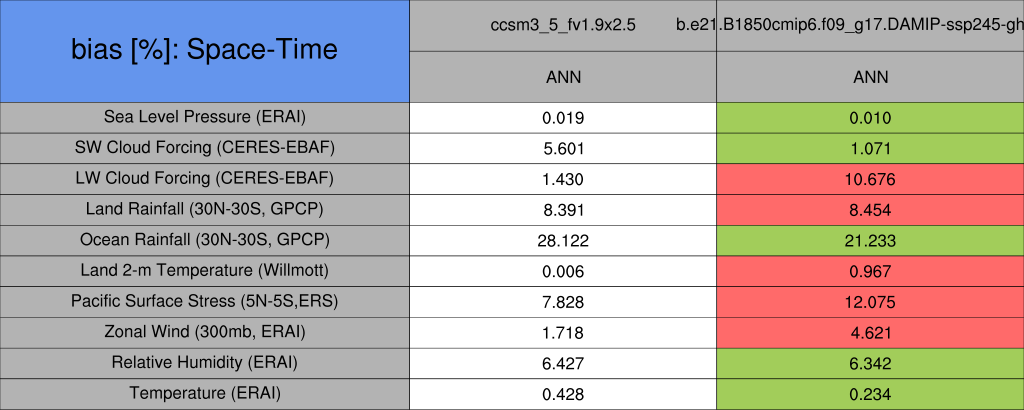Screen dimensions: 1024x410
Task: Select the ccsm3_5_fv1.9x2.5 column header
Action: pos(563,24)
